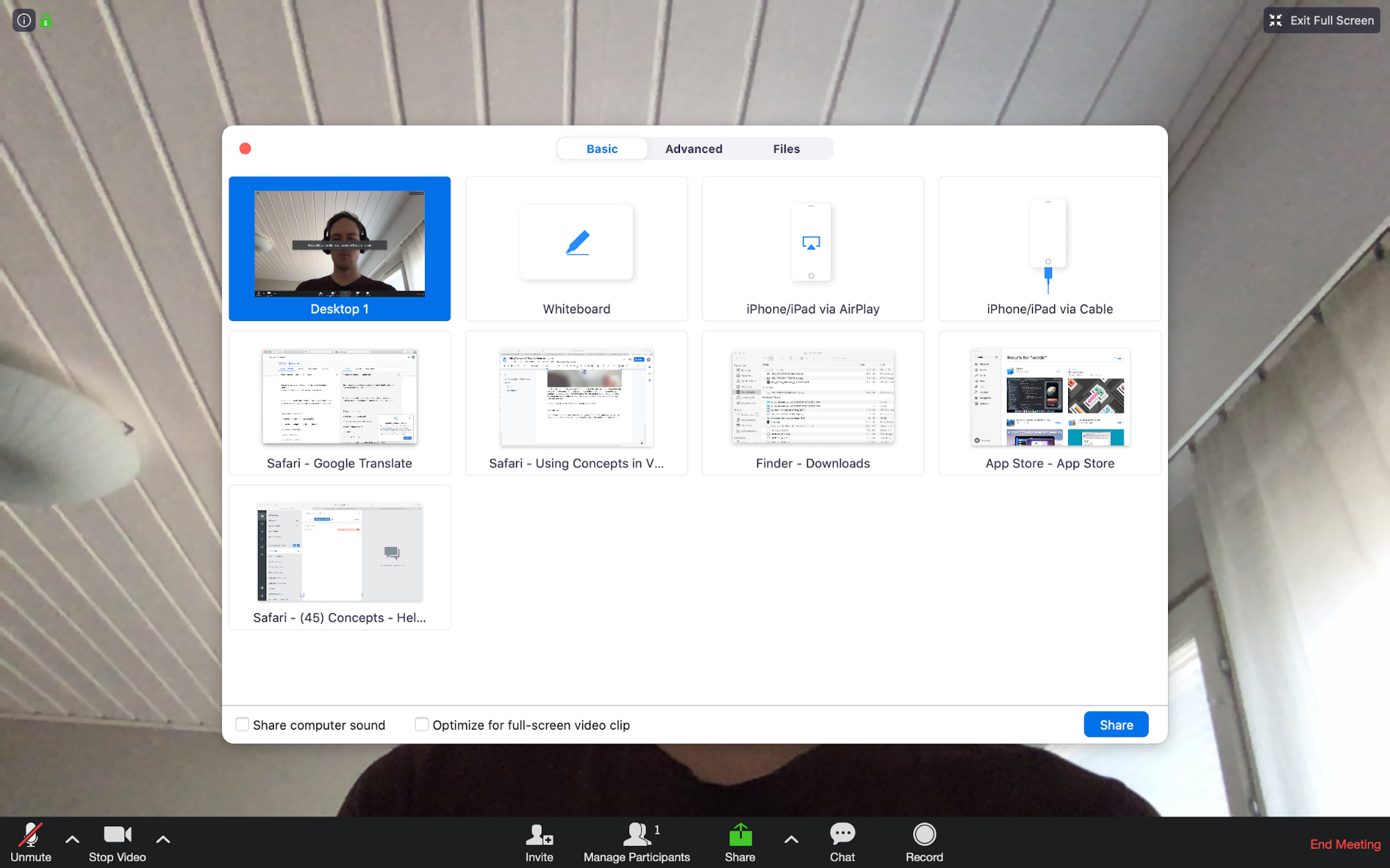1390x868 pixels.
Task: Switch to the Advanced tab
Action: coord(693,148)
